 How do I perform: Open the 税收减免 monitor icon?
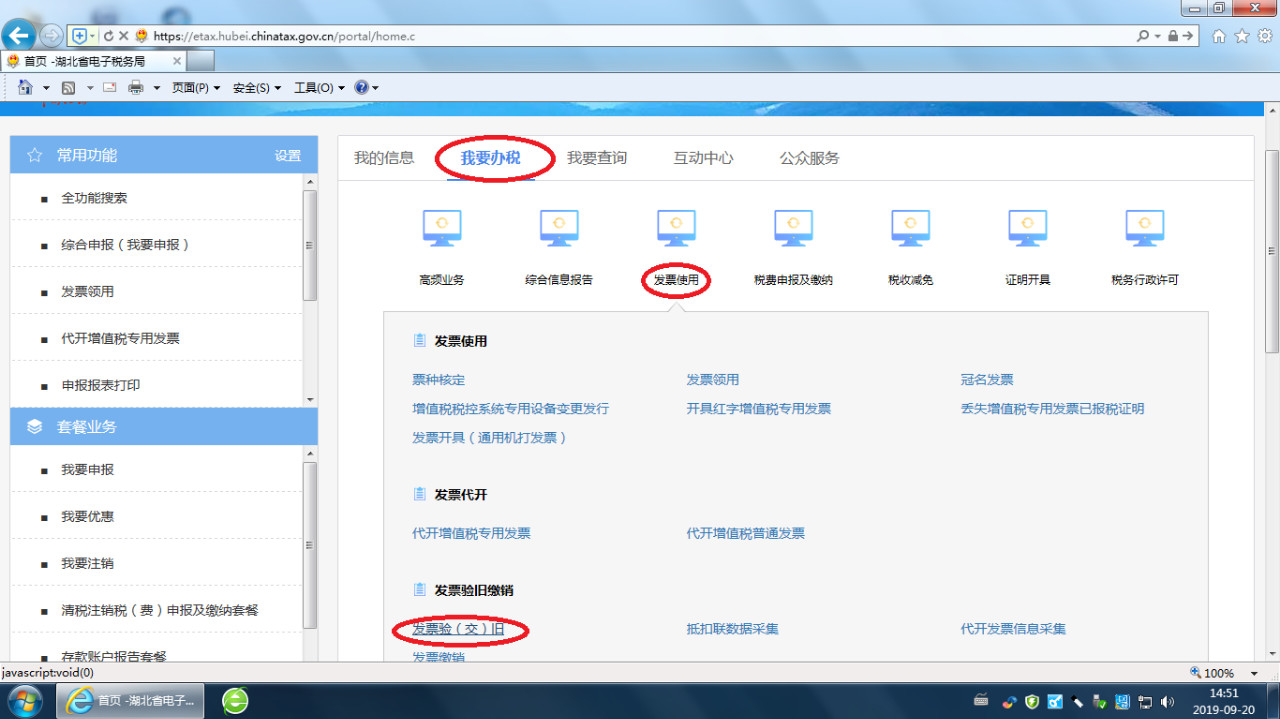[910, 229]
